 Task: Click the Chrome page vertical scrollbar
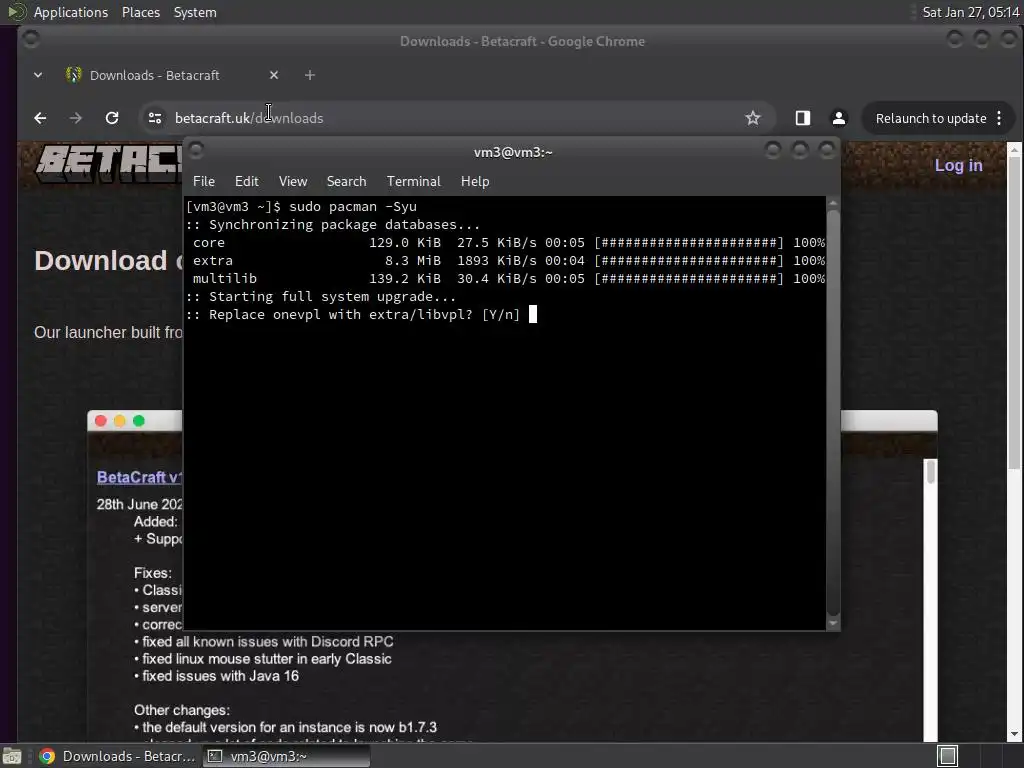[1014, 313]
